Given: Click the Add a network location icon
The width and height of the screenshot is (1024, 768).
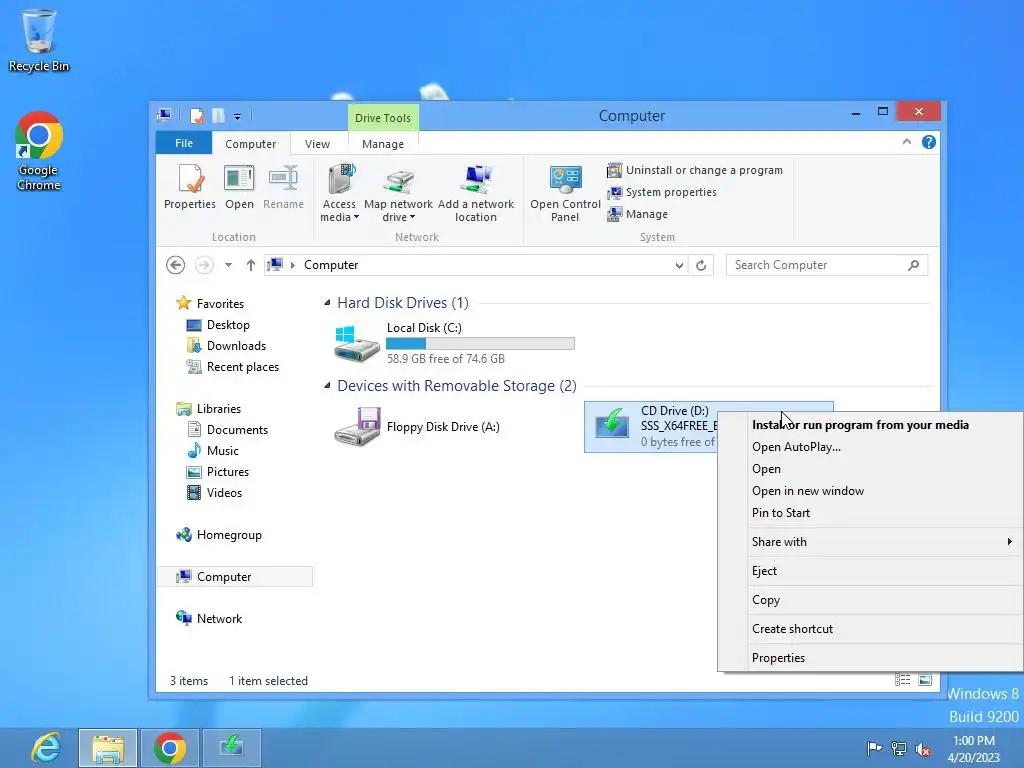Looking at the screenshot, I should tap(476, 193).
